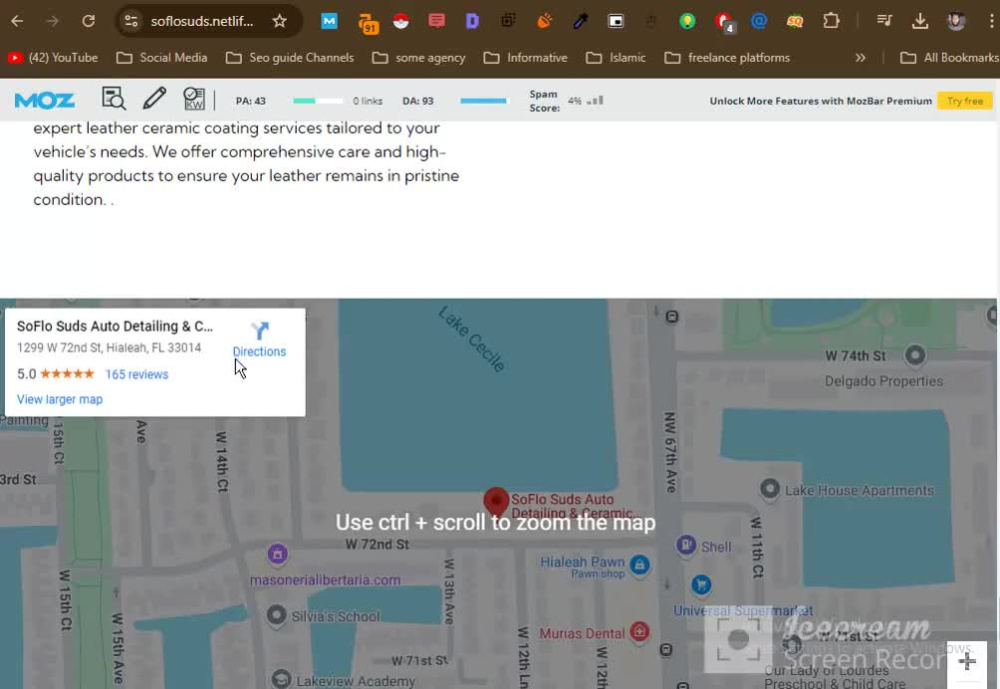Click the Lake House Apartments marker

point(770,489)
